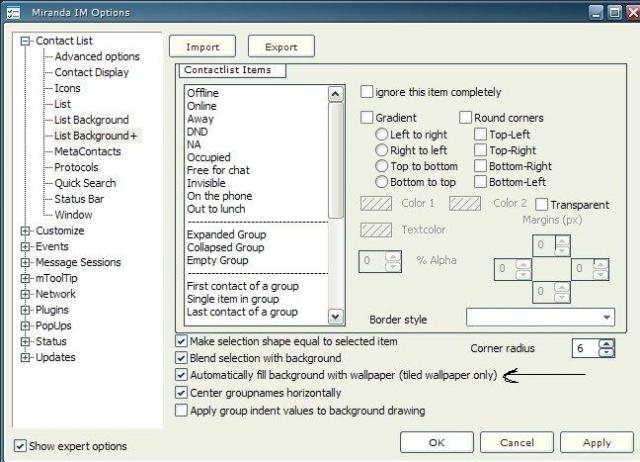Select Invisible in the items list

206,183
